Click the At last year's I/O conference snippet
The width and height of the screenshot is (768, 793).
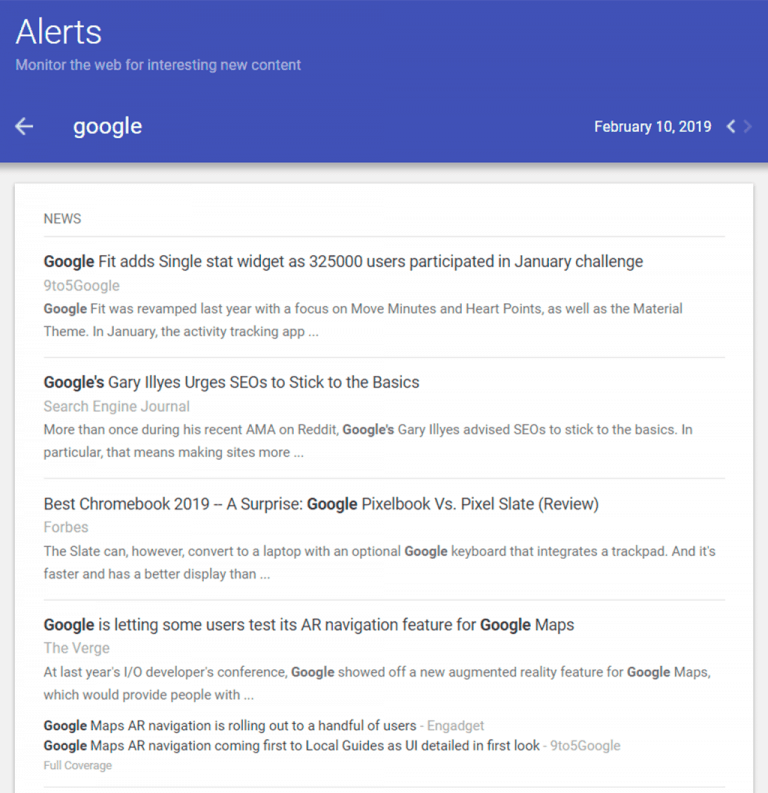click(377, 683)
